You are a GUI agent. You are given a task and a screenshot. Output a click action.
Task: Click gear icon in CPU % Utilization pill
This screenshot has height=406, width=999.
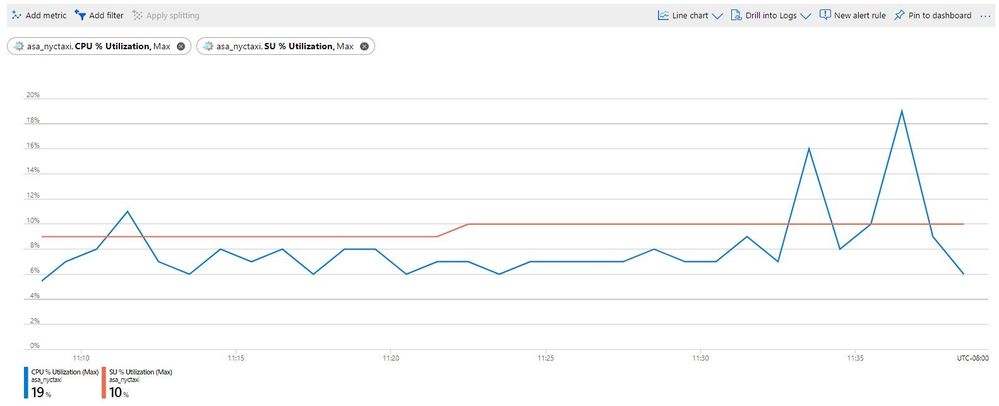[x=19, y=46]
